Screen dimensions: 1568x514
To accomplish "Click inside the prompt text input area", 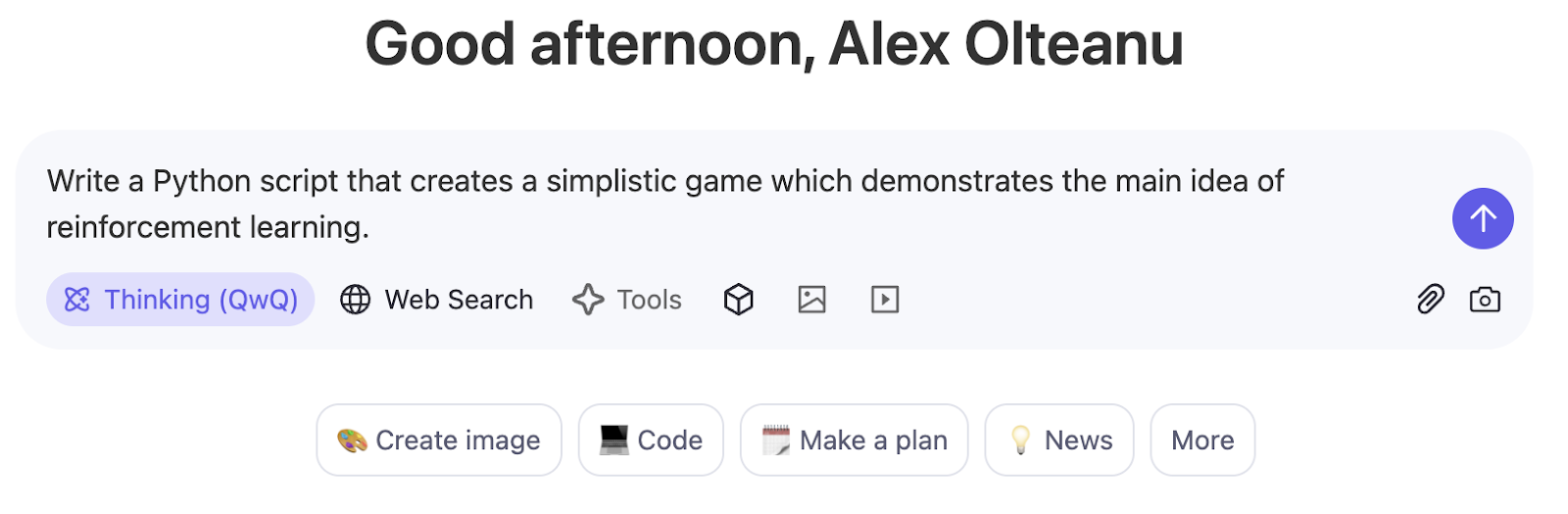I will point(725,204).
